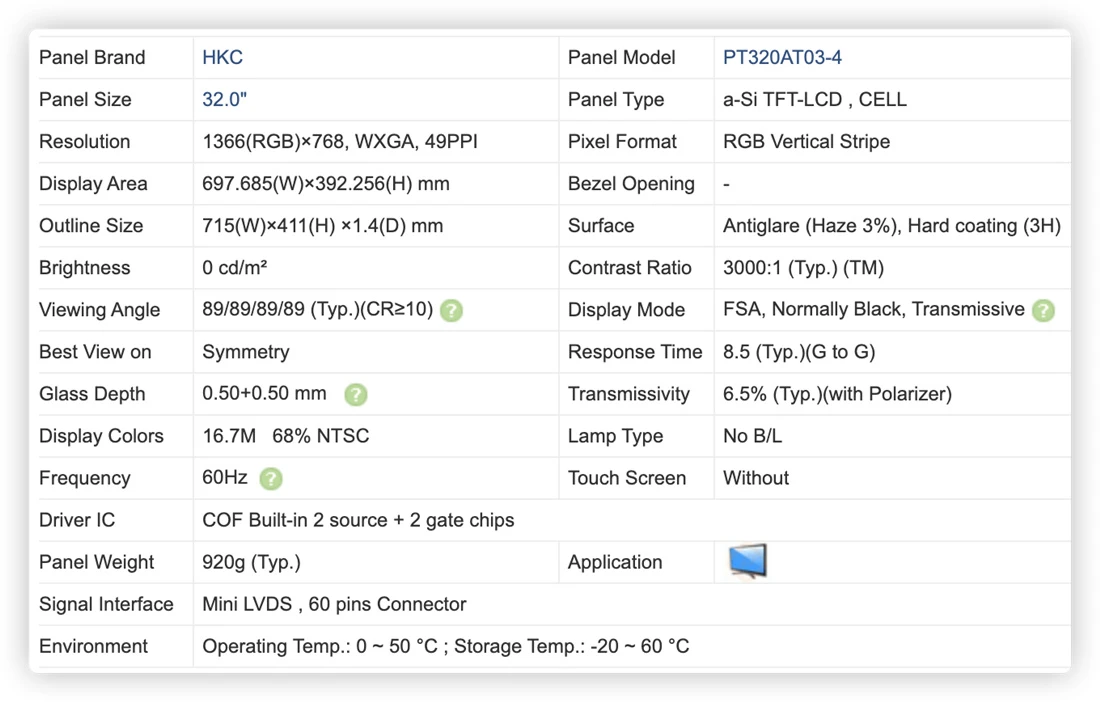
Task: Click the Environment label
Action: tap(93, 647)
